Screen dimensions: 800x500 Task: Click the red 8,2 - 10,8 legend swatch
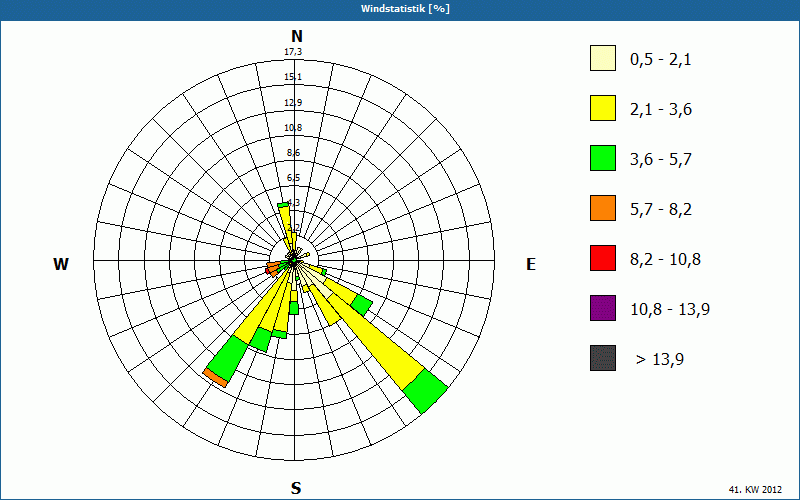[603, 258]
